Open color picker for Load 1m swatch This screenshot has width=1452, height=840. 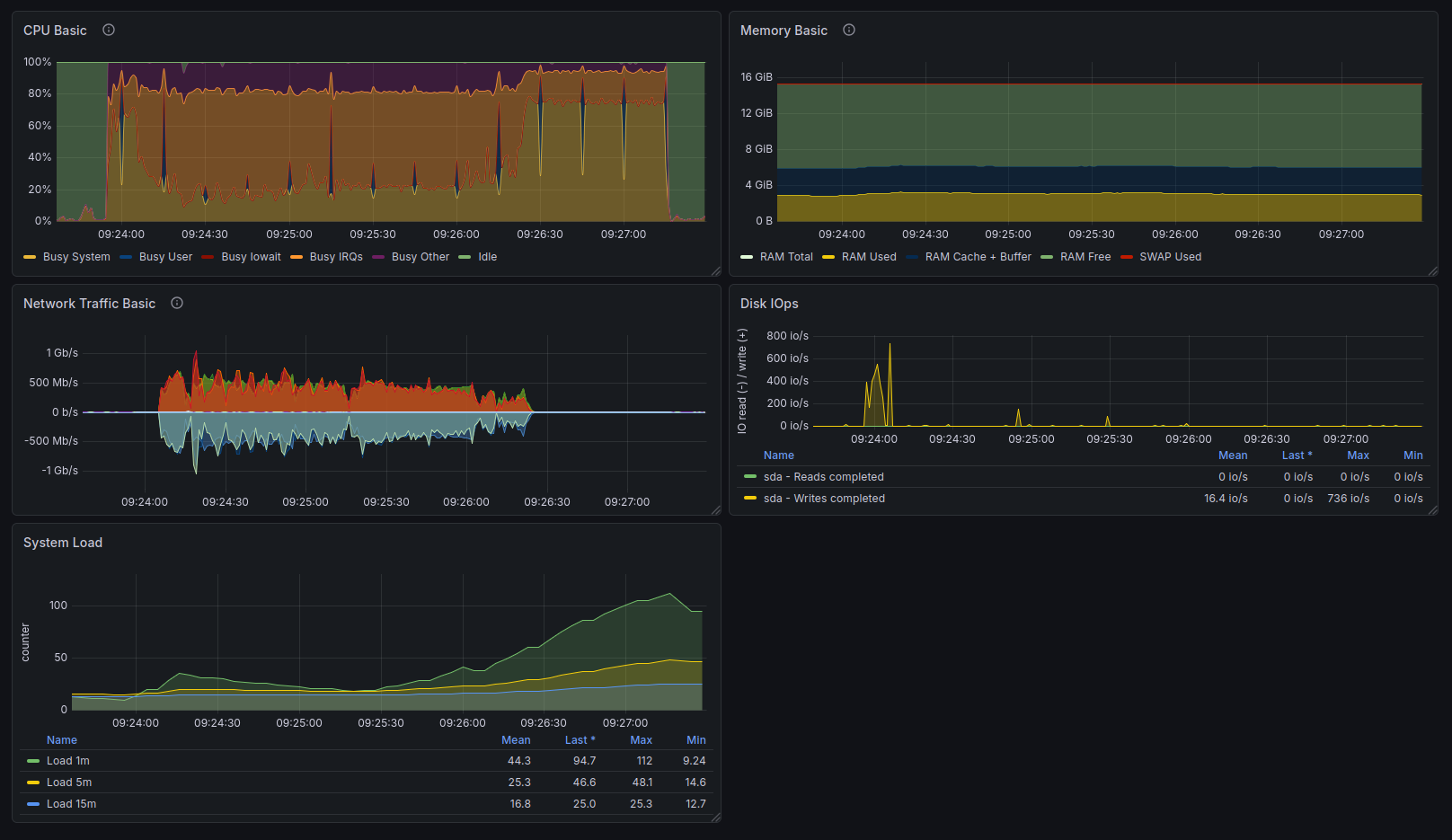click(x=33, y=761)
